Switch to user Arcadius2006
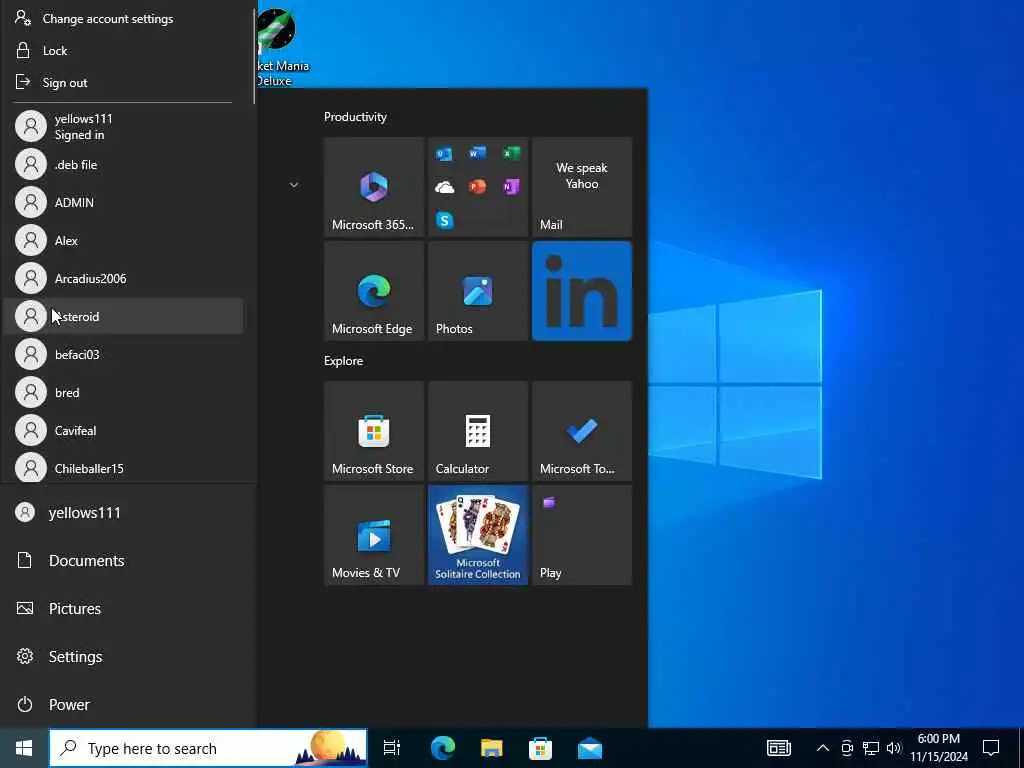1024x768 pixels. tap(123, 278)
